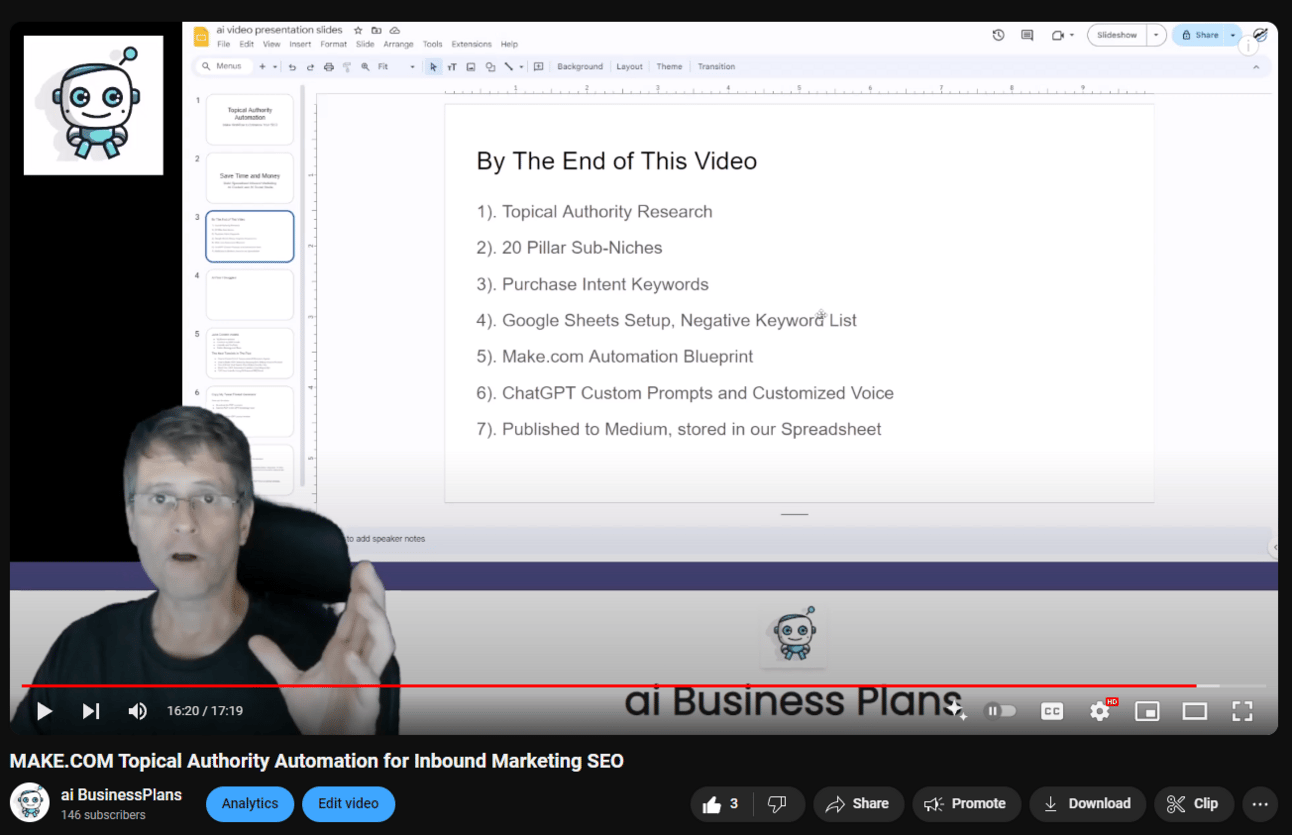Open the Transition panel

(x=716, y=67)
